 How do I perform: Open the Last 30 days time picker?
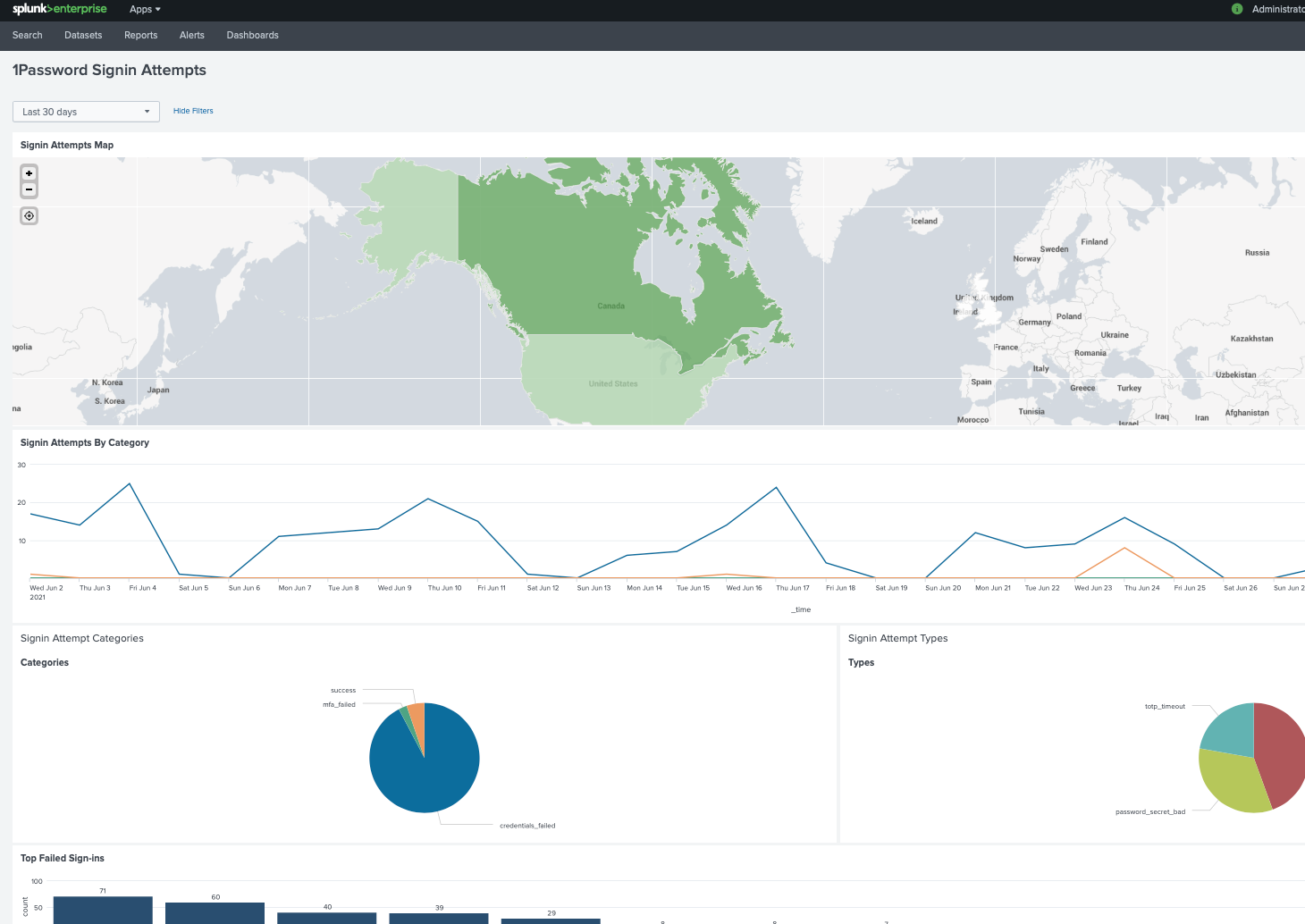[x=86, y=112]
